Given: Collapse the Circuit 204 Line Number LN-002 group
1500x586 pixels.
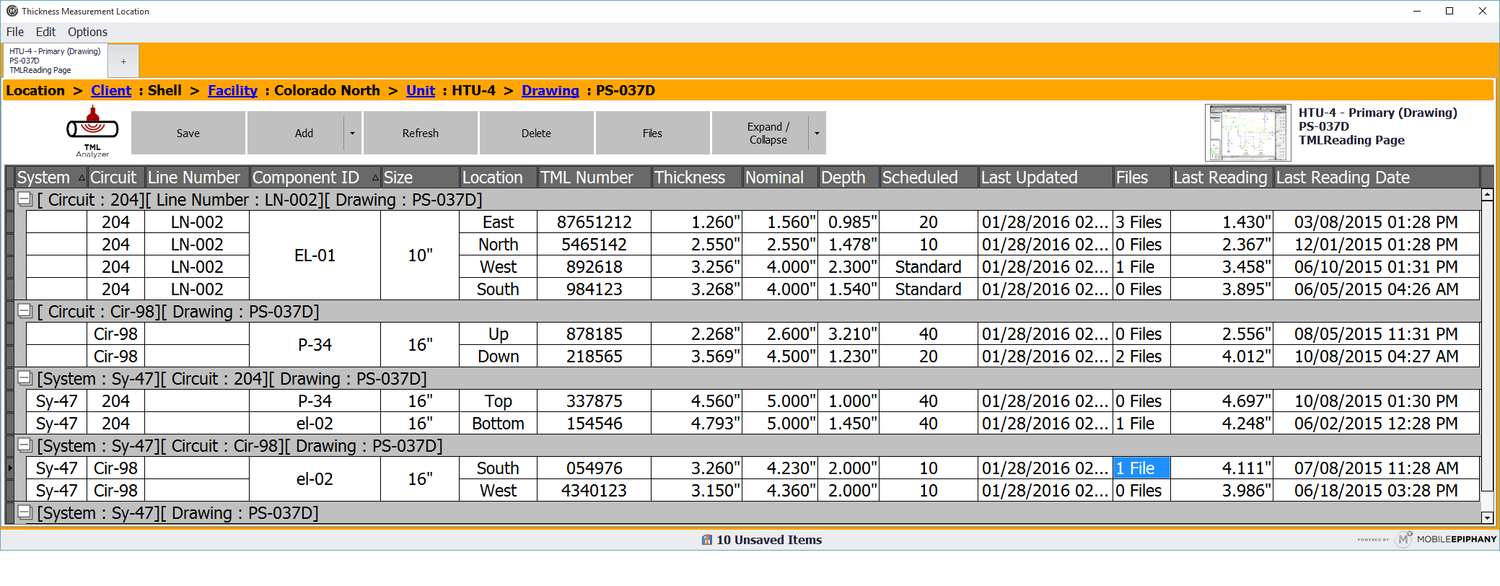Looking at the screenshot, I should [24, 200].
